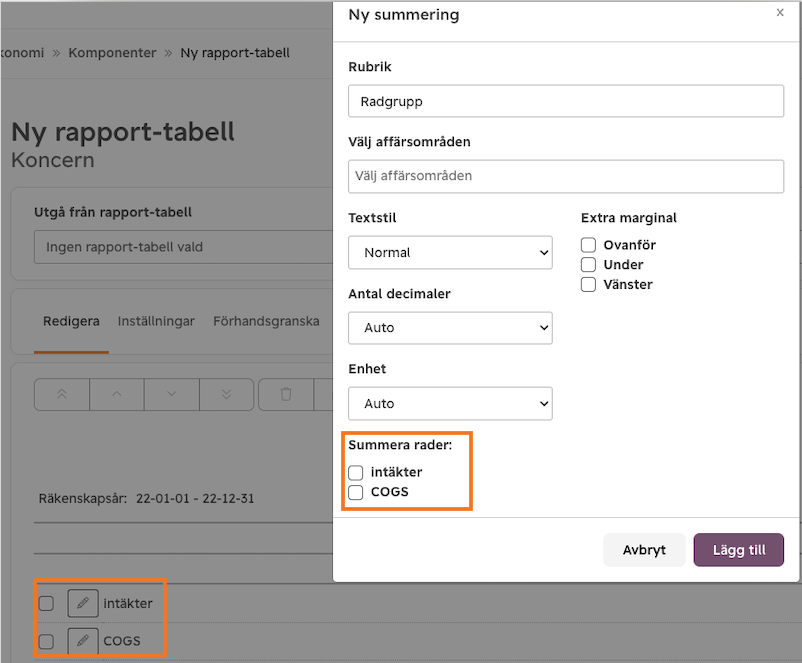
Task: Click the Koncern subtitle text
Action: (x=53, y=160)
